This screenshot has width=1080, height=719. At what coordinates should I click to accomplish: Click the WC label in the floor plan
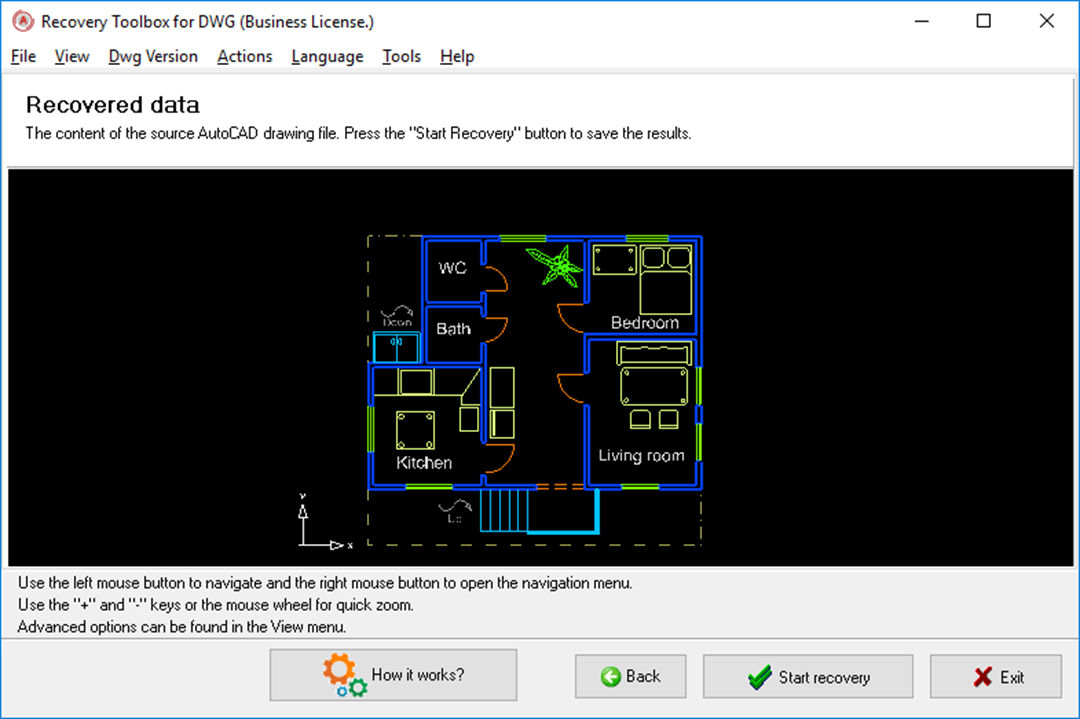pyautogui.click(x=452, y=268)
